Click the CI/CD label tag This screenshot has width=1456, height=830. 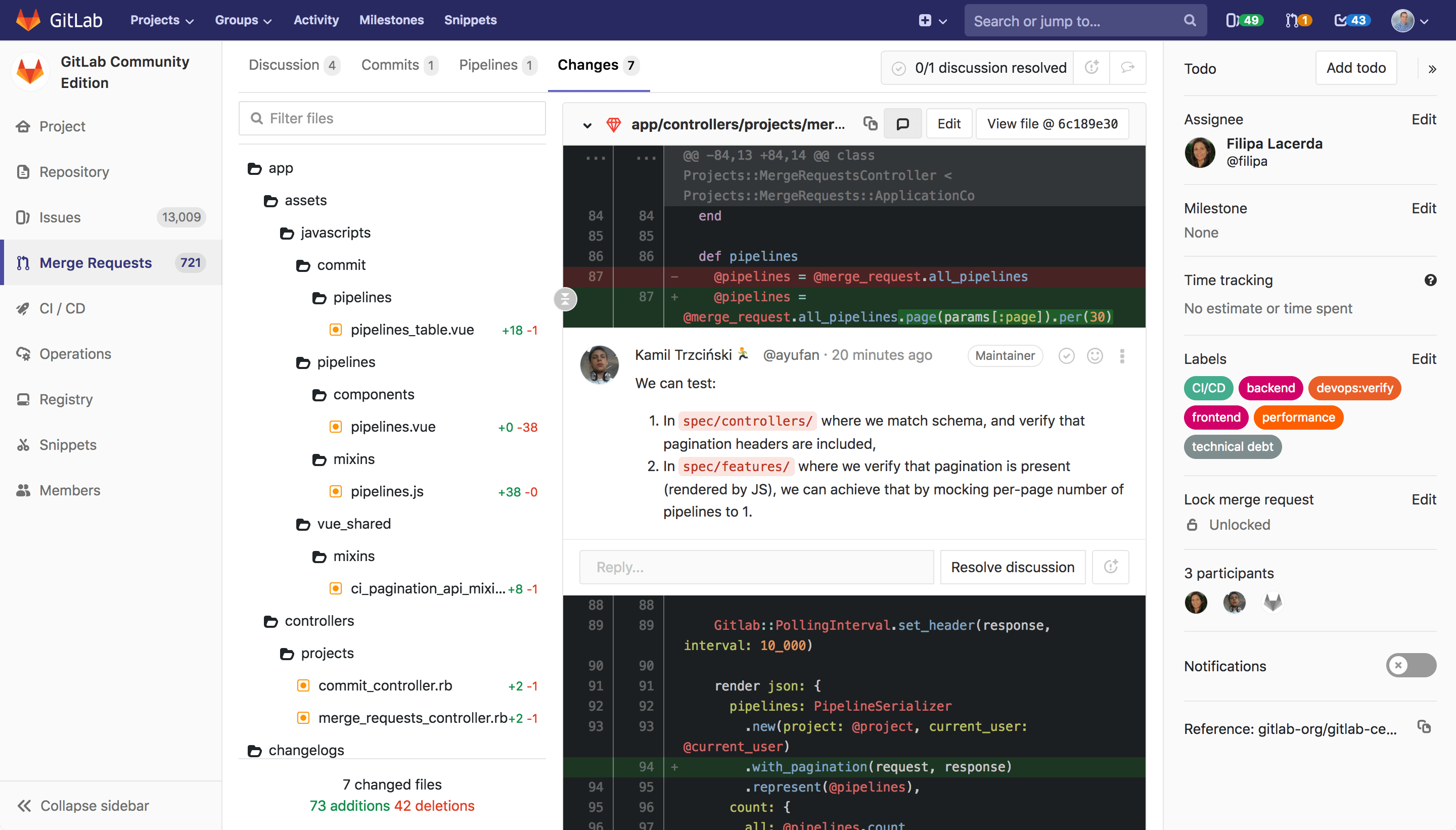pyautogui.click(x=1208, y=388)
